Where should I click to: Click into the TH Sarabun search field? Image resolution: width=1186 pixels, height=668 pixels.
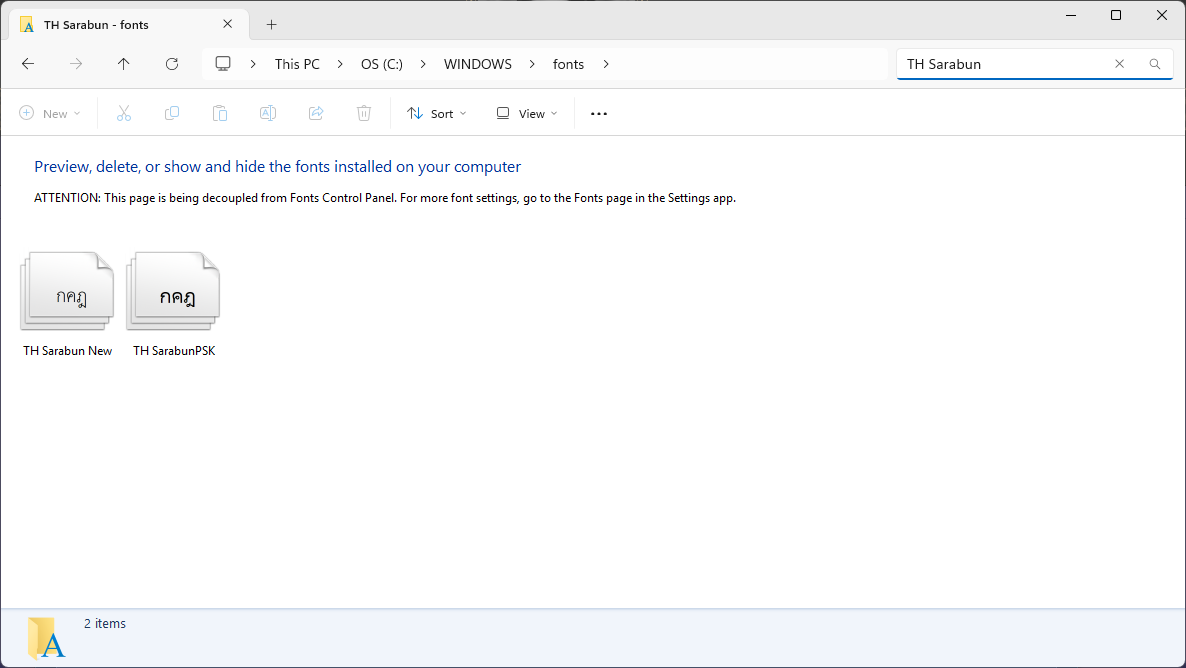[1000, 64]
